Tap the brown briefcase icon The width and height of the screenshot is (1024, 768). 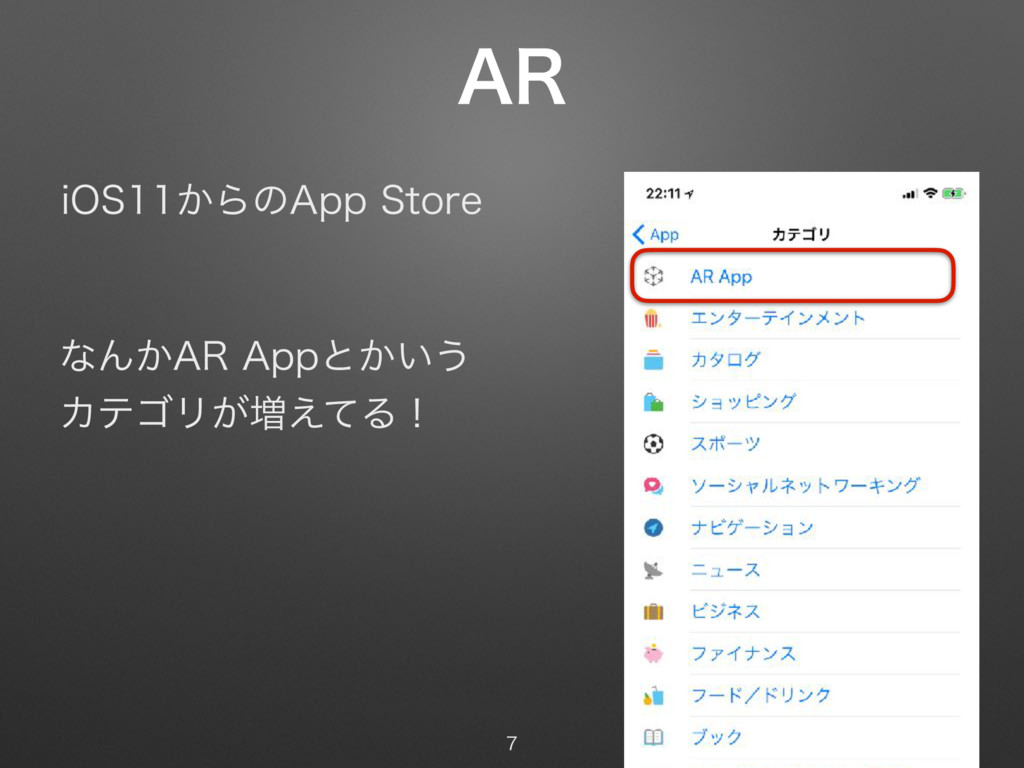653,611
